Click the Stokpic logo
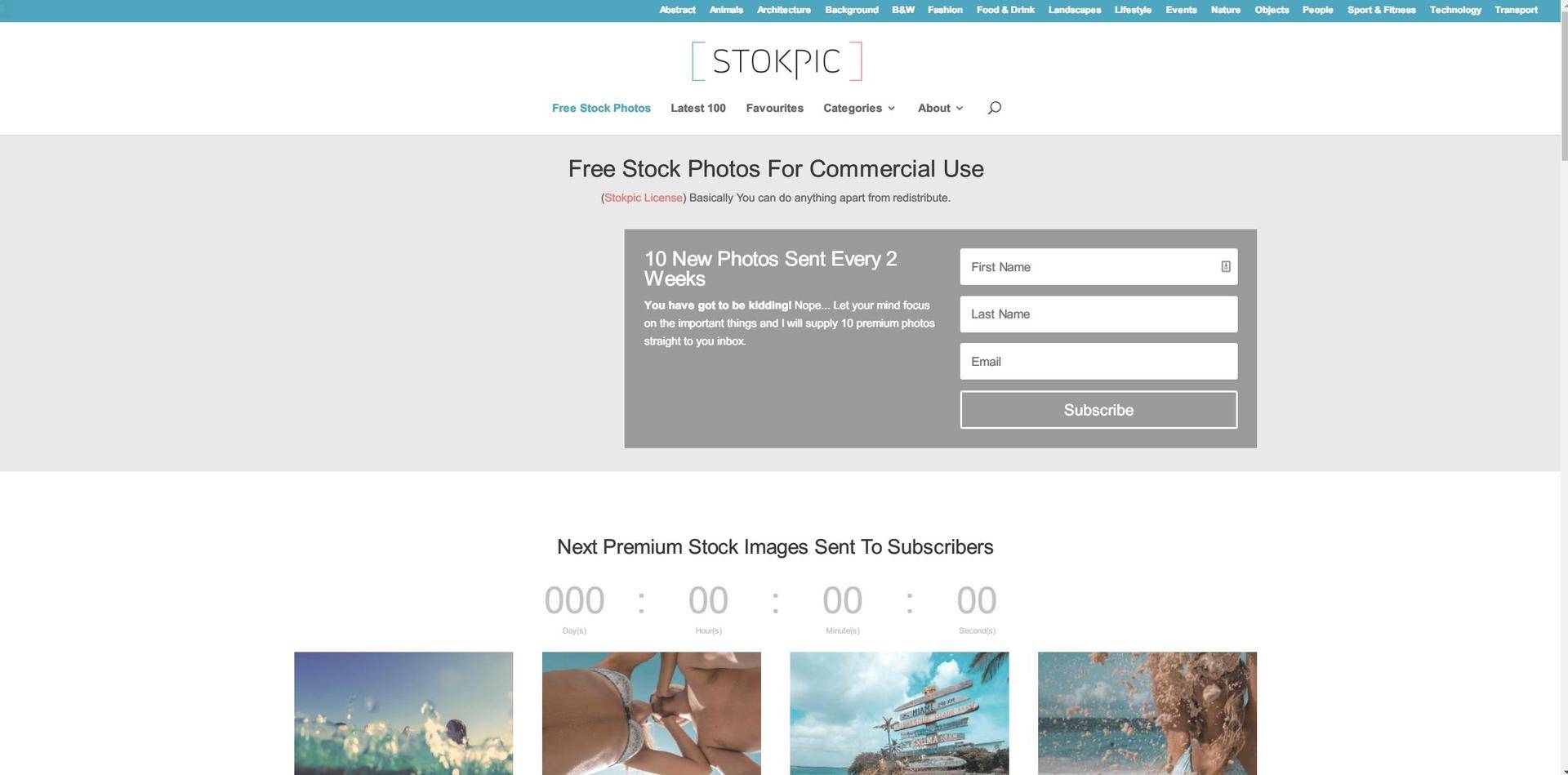 [777, 61]
